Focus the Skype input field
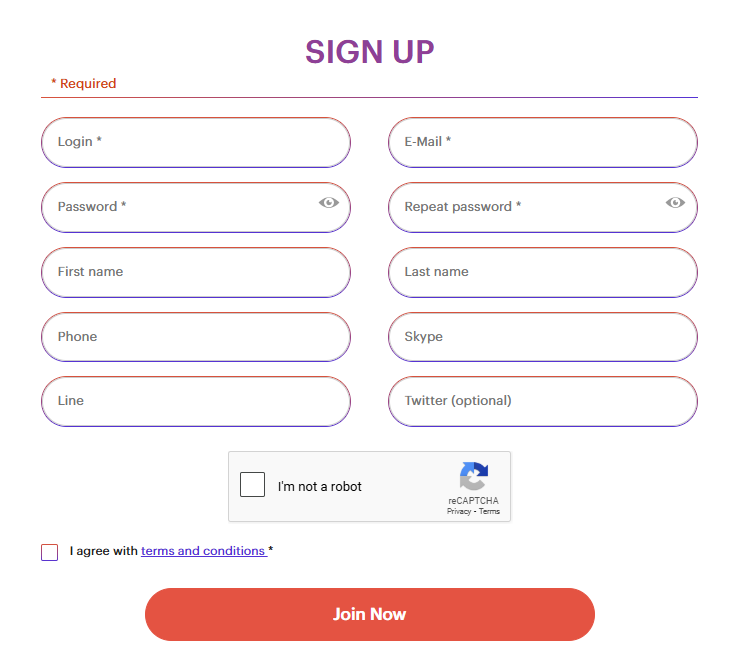 543,337
